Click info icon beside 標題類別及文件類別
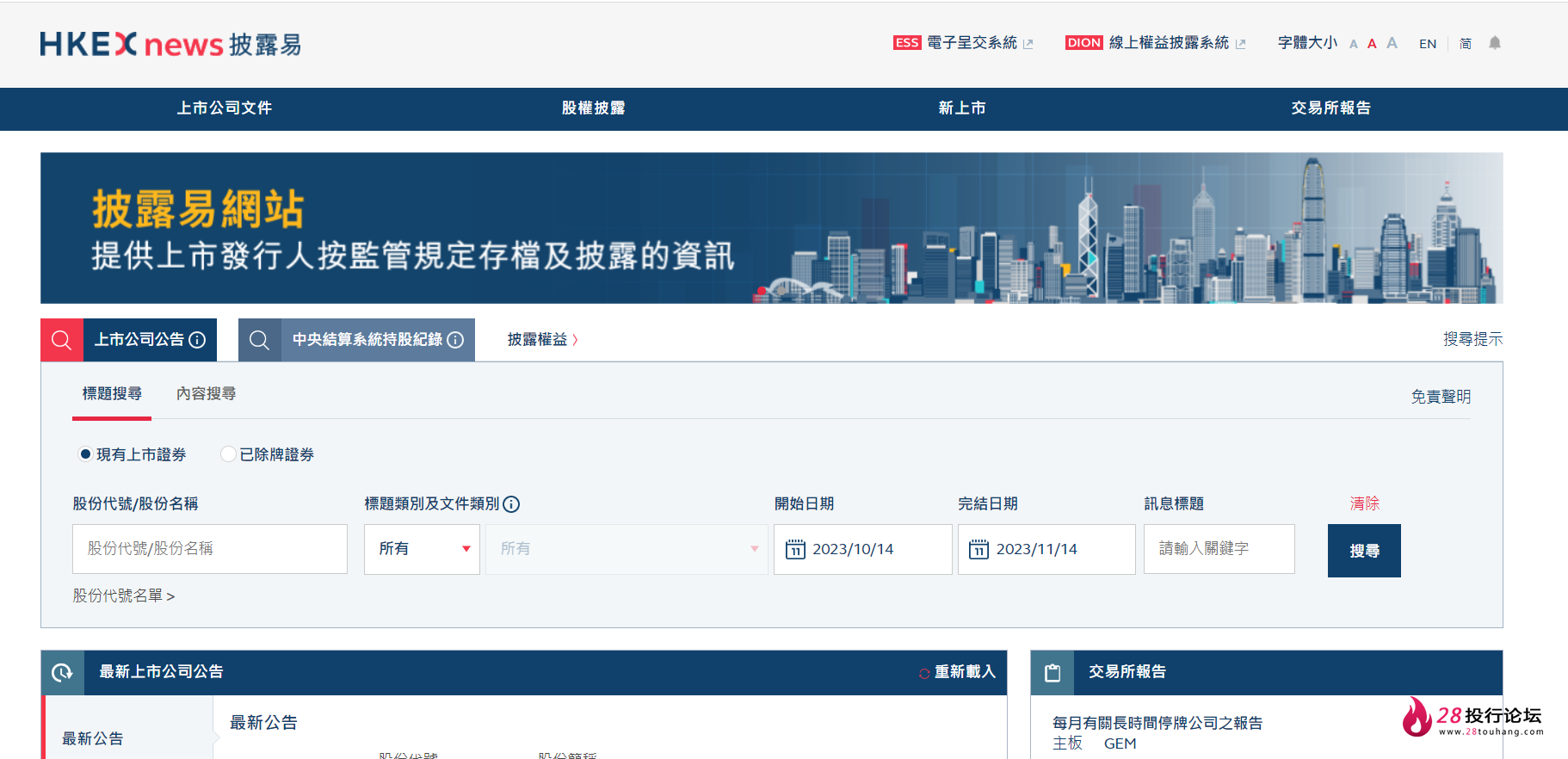 click(x=511, y=504)
